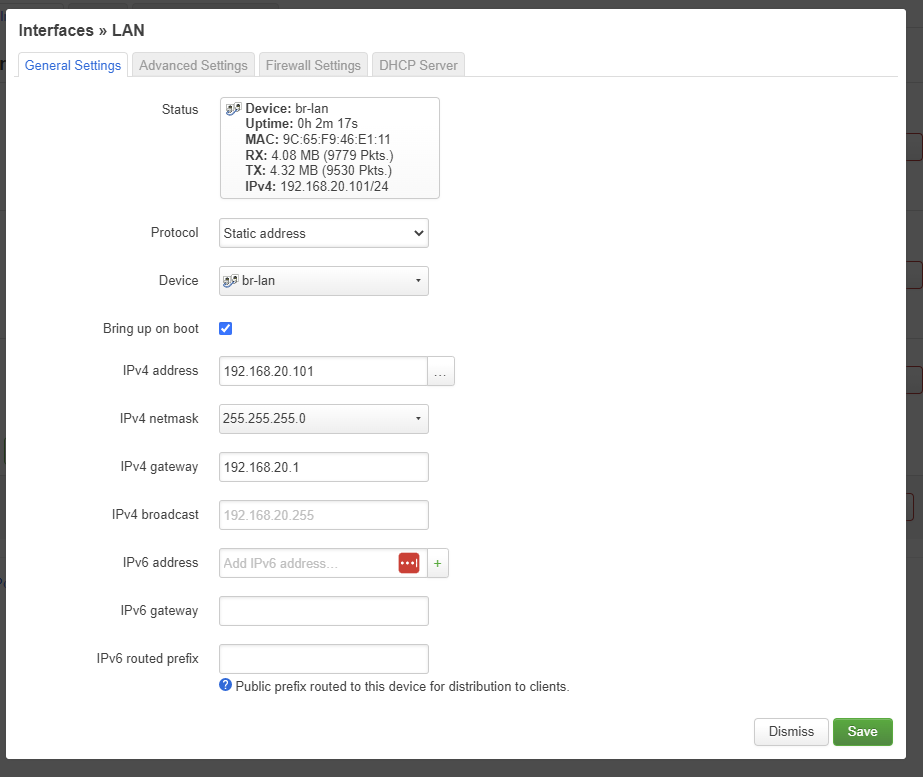This screenshot has width=923, height=777.
Task: Click into the IPv6 gateway field
Action: [x=323, y=611]
